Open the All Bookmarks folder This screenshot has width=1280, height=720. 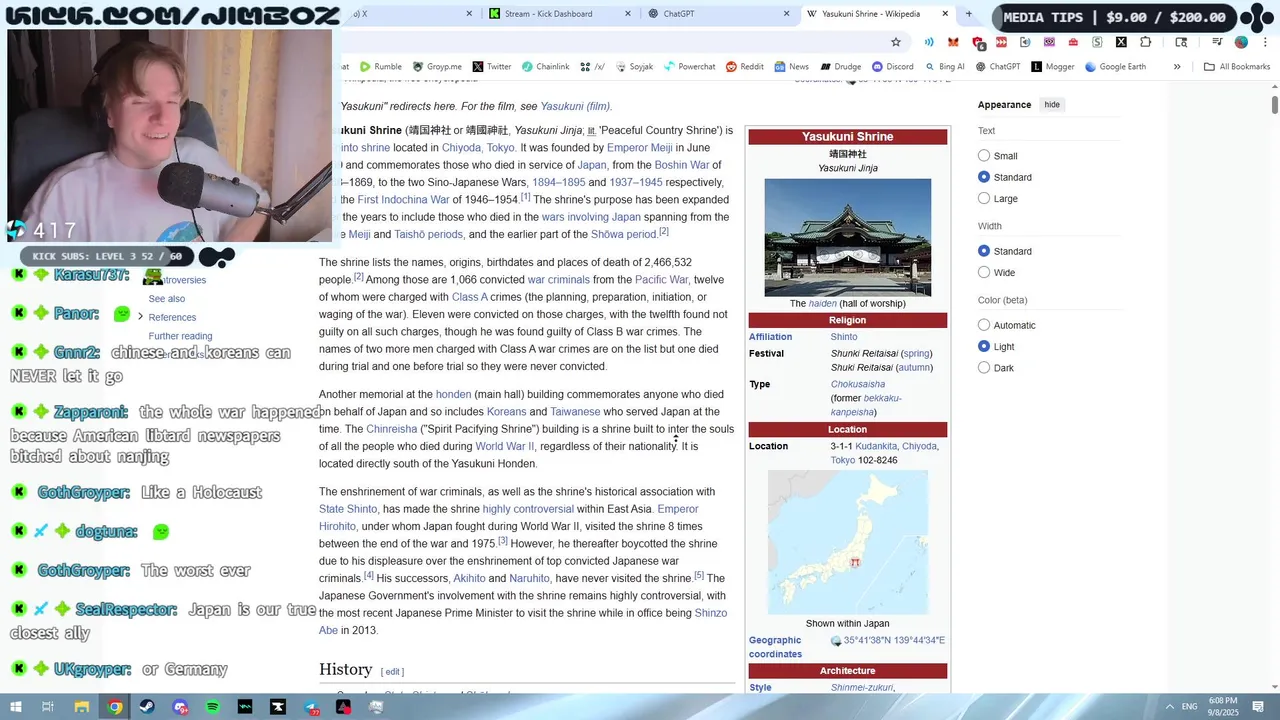[1237, 67]
